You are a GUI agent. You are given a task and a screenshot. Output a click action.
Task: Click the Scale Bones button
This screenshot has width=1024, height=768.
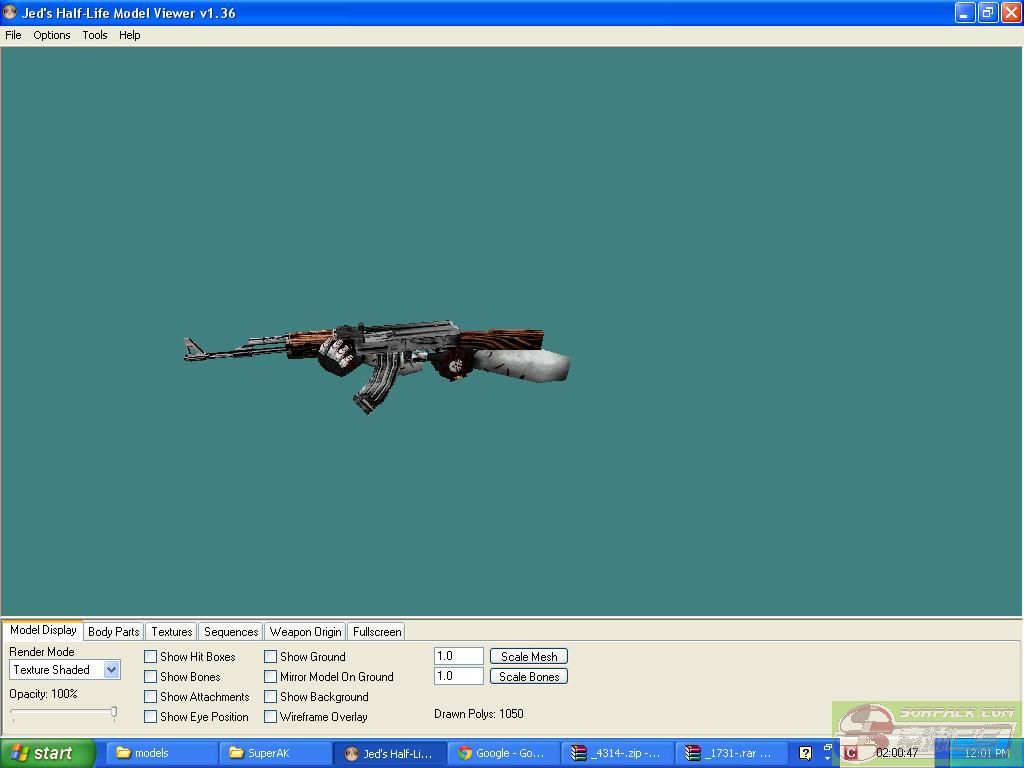coord(529,677)
